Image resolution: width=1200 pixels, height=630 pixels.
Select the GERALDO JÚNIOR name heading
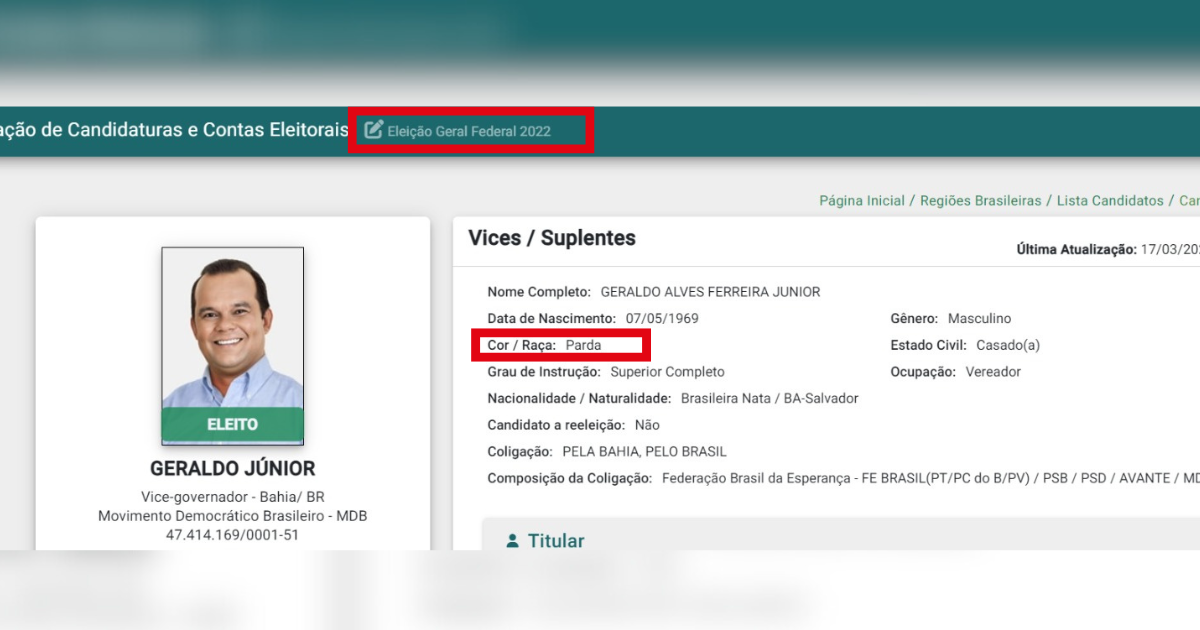[233, 468]
